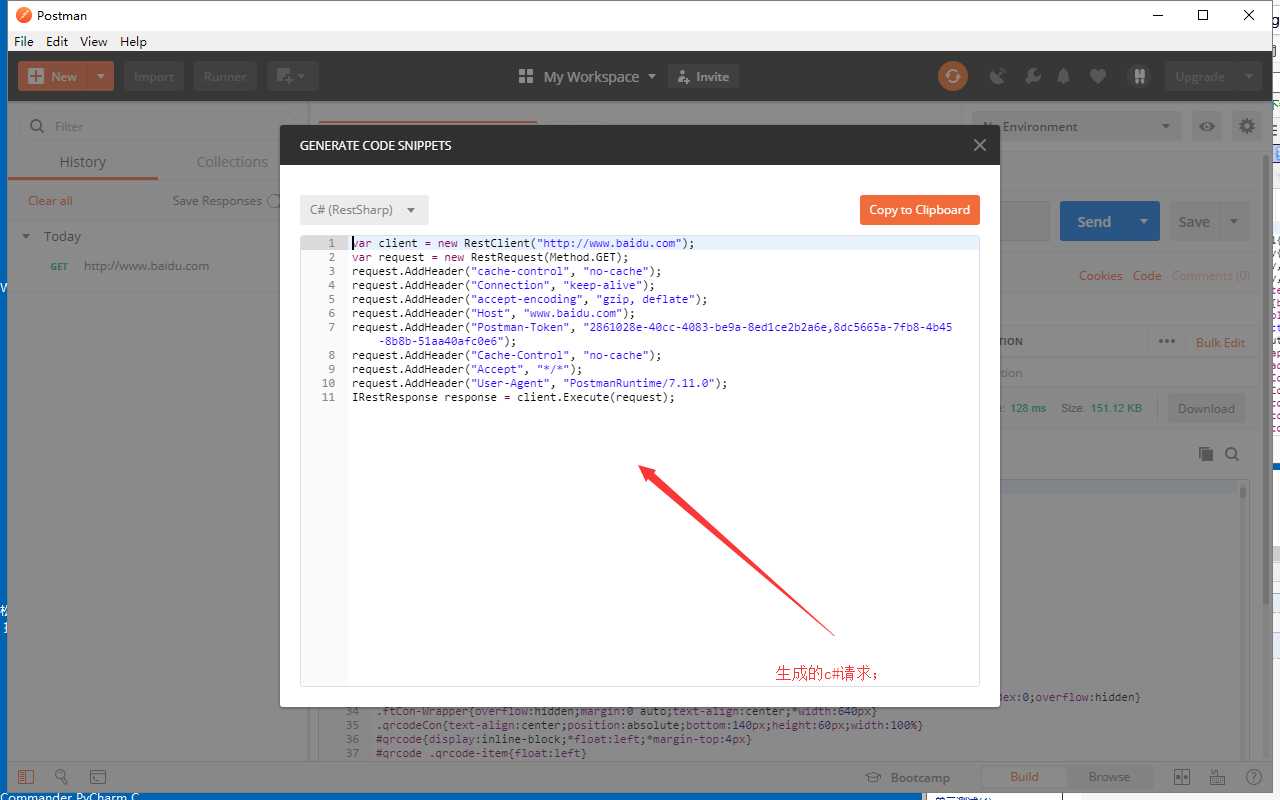Open the My Workspace dropdown
1280x800 pixels.
(588, 76)
